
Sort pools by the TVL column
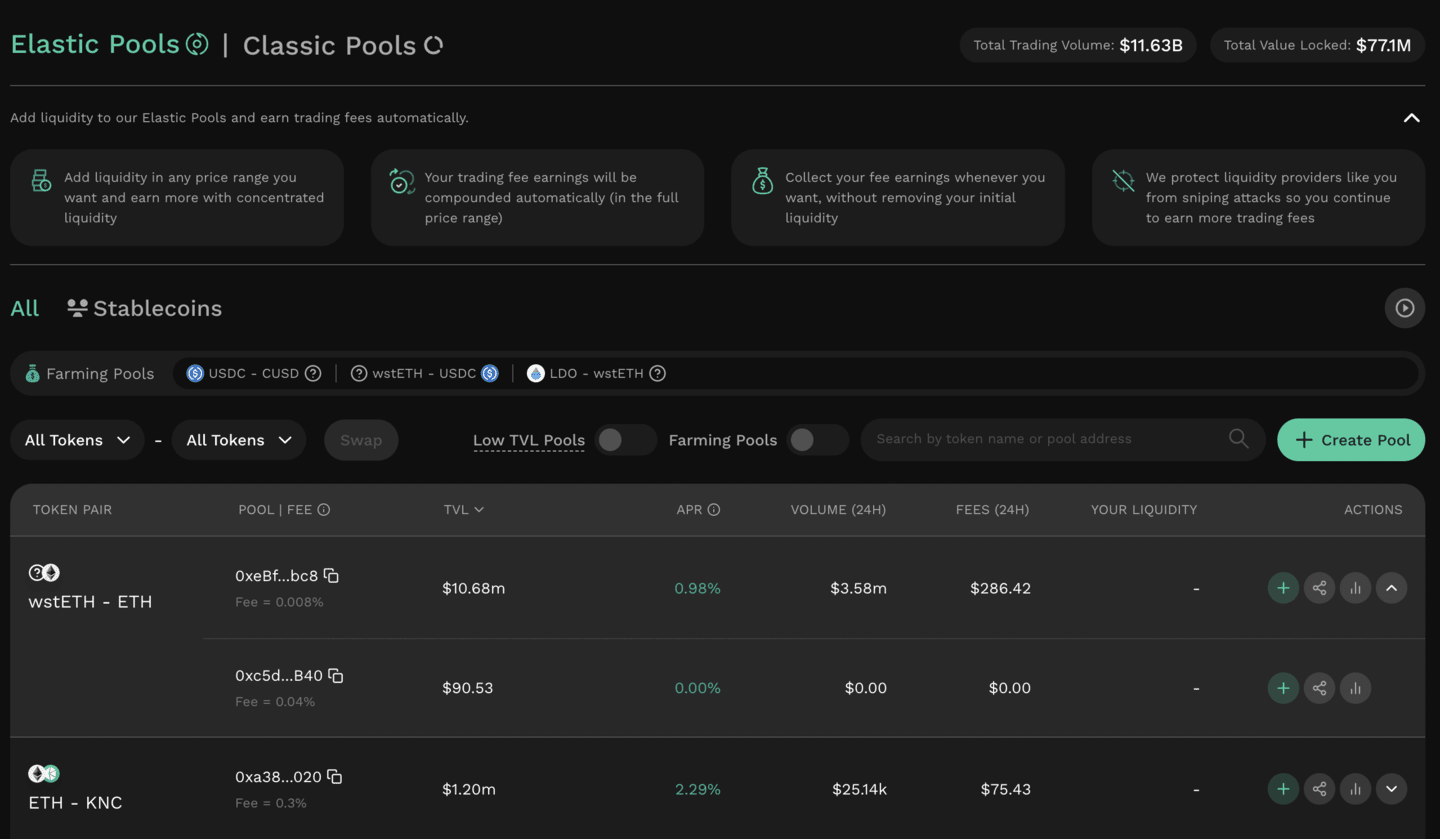[464, 510]
